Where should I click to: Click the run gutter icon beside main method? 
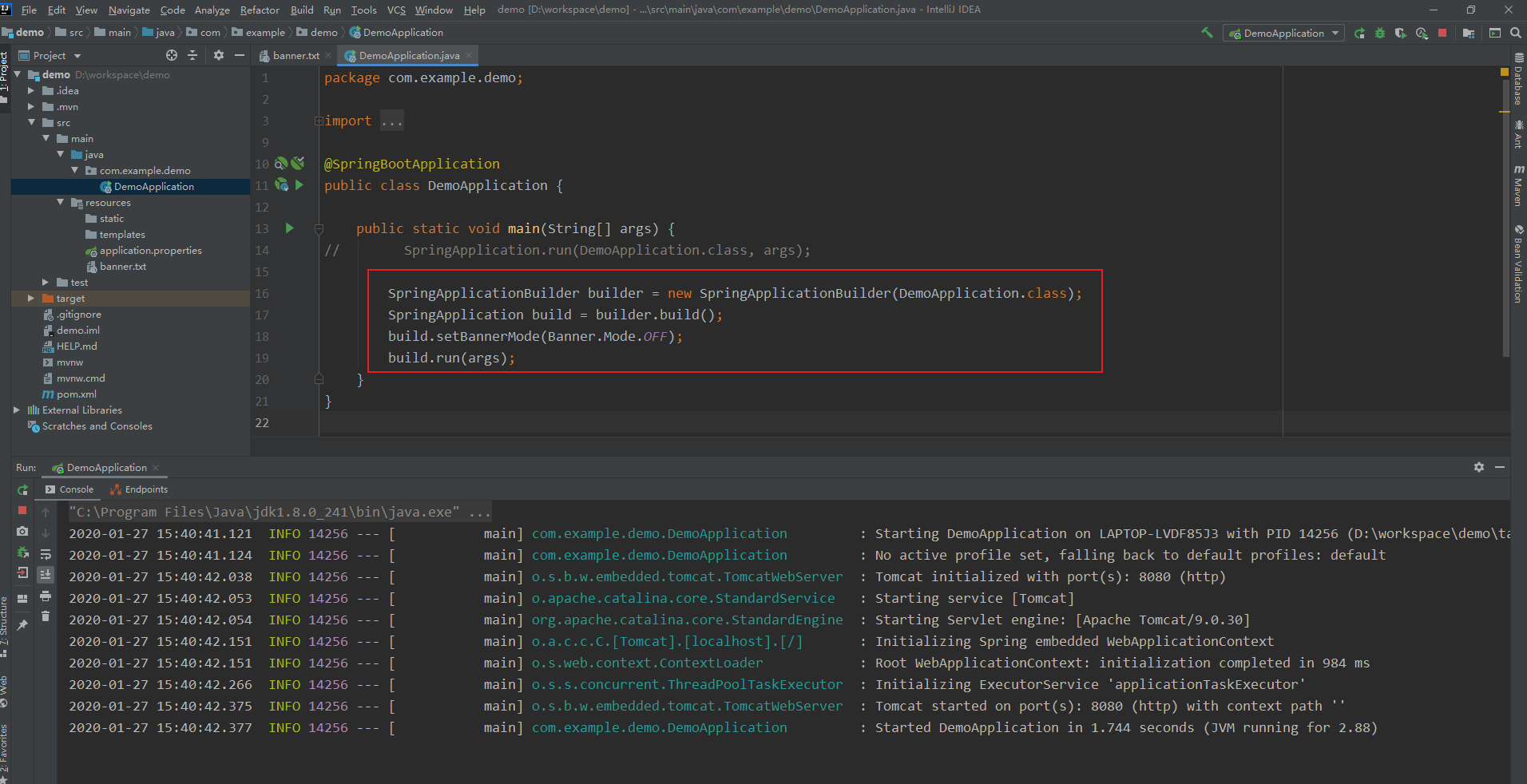tap(290, 228)
